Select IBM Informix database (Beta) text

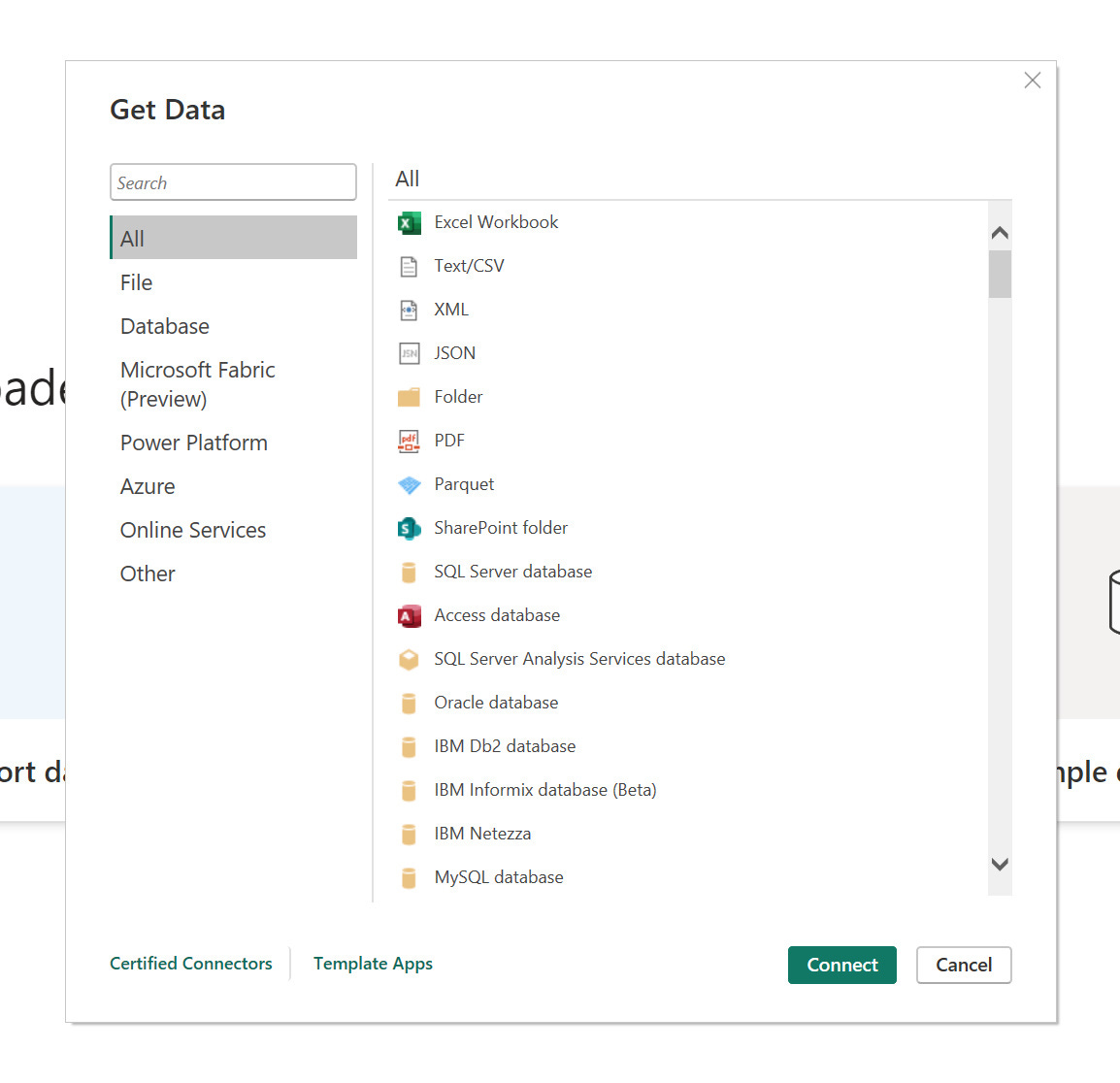coord(545,789)
